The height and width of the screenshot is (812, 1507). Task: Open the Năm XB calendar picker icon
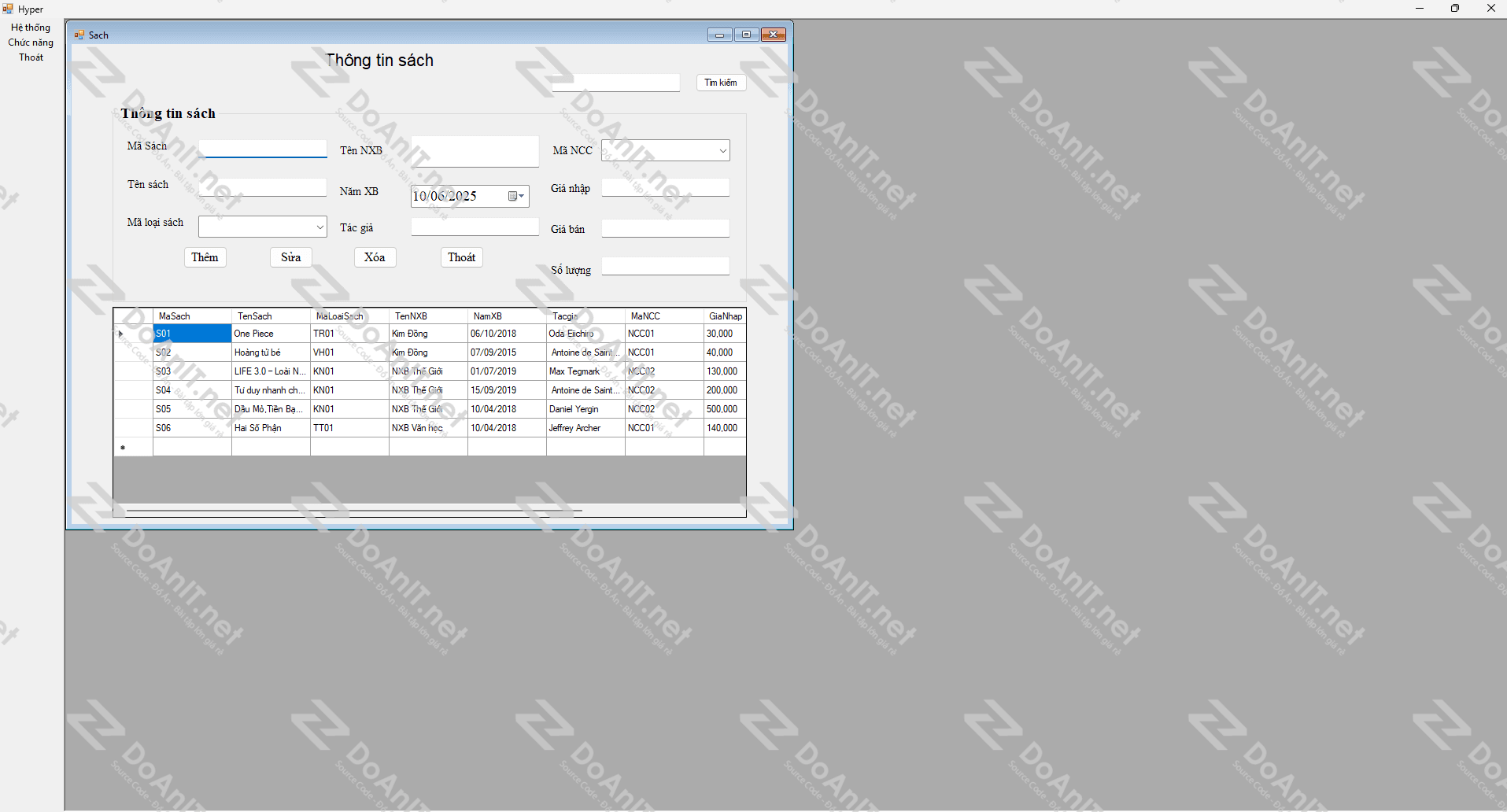click(515, 196)
